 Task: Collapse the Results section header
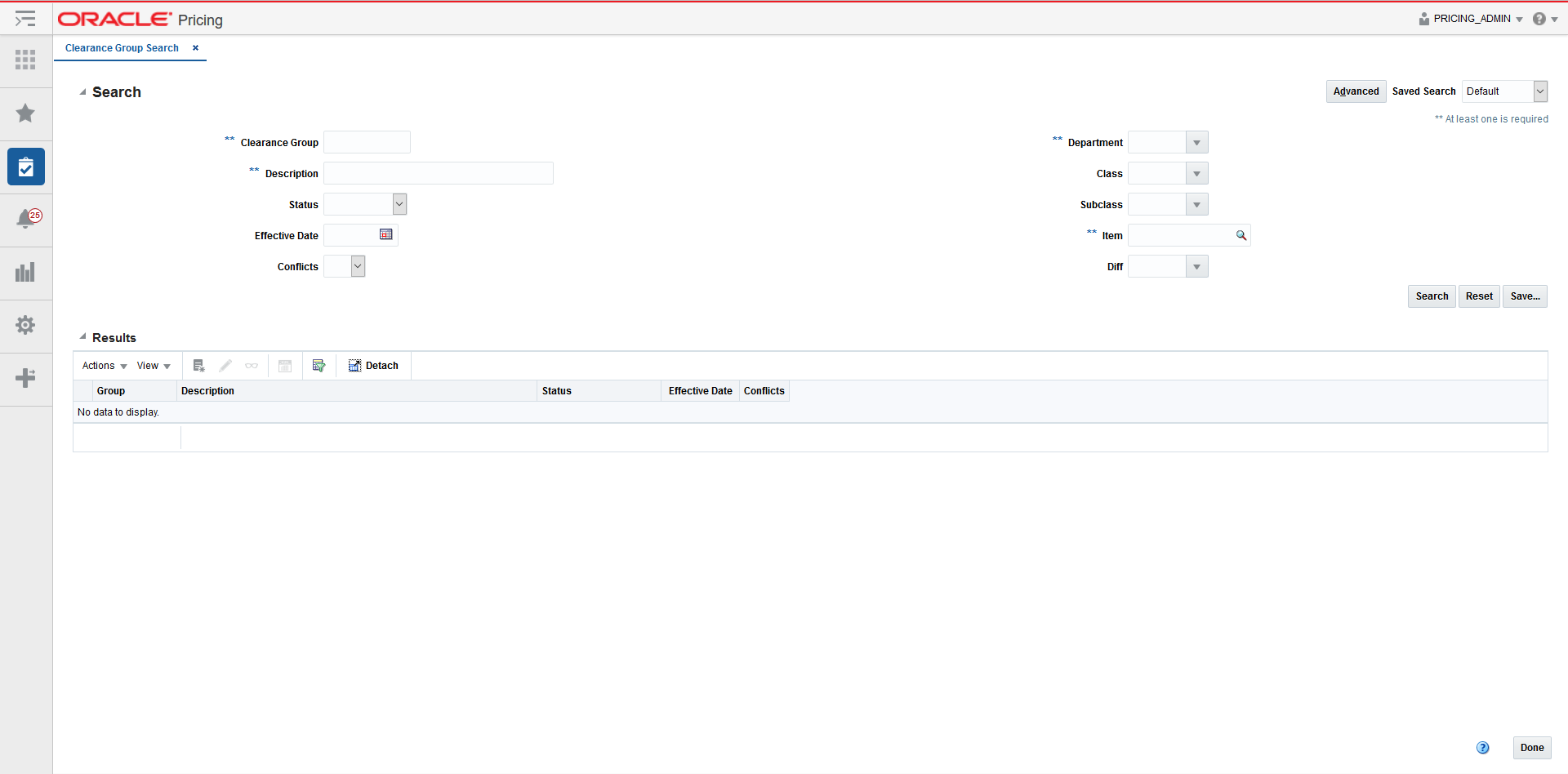(x=82, y=336)
